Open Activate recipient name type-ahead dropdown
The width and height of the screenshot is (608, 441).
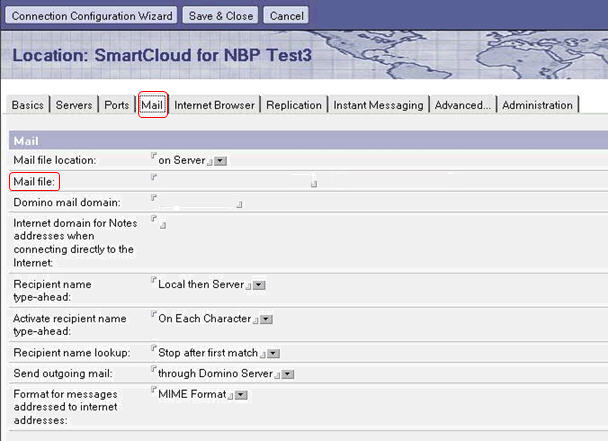(266, 319)
